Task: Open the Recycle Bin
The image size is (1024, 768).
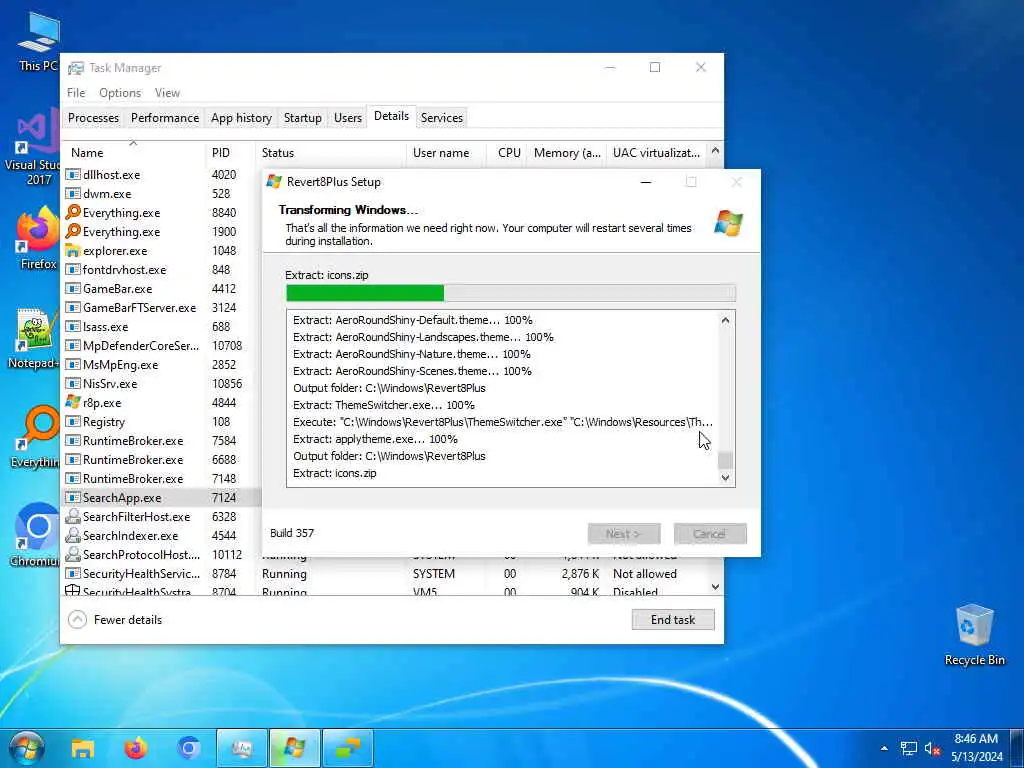Action: click(974, 635)
